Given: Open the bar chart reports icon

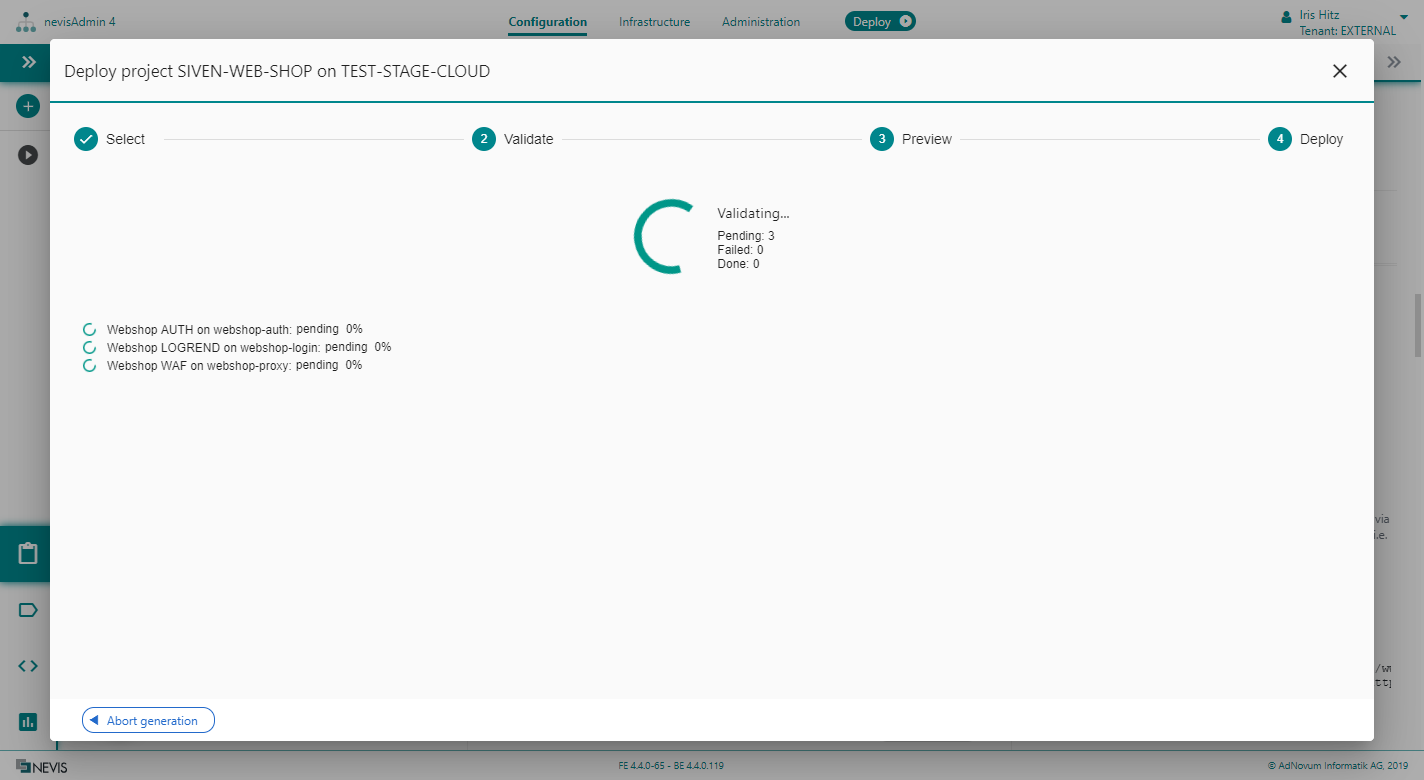Looking at the screenshot, I should click(28, 721).
